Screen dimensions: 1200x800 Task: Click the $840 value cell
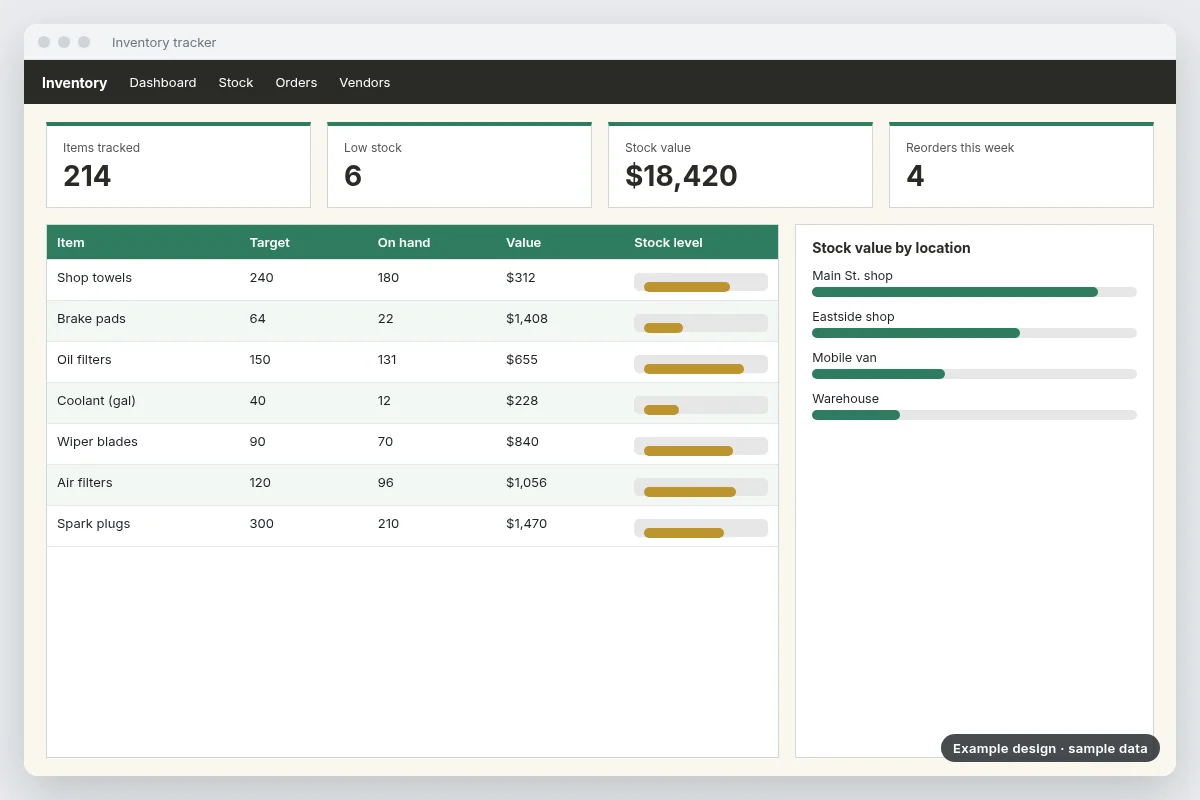click(x=522, y=442)
